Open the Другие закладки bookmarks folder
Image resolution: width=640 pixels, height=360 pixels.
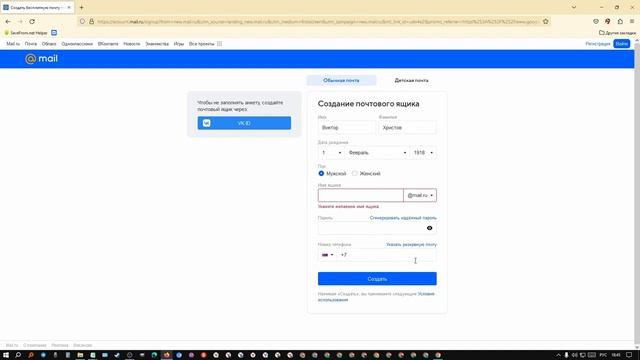point(617,33)
